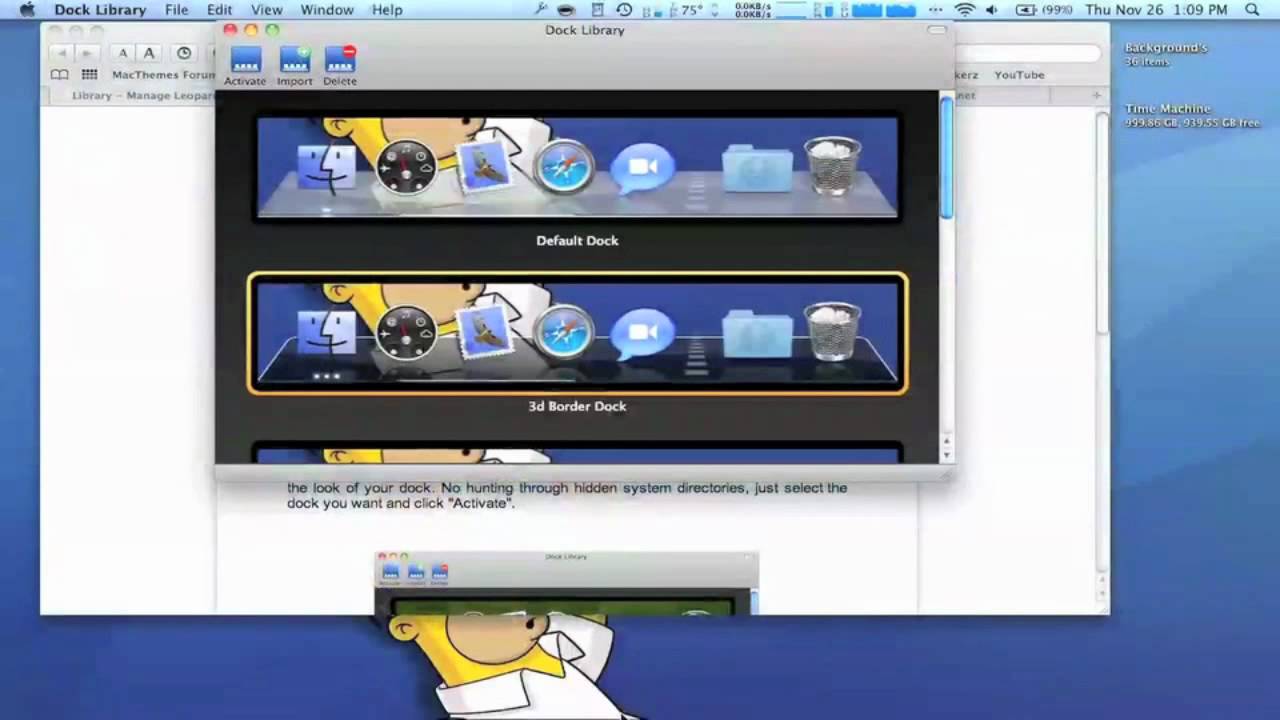The image size is (1280, 720).
Task: Click the Wi-Fi status menu bar icon
Action: tap(965, 10)
